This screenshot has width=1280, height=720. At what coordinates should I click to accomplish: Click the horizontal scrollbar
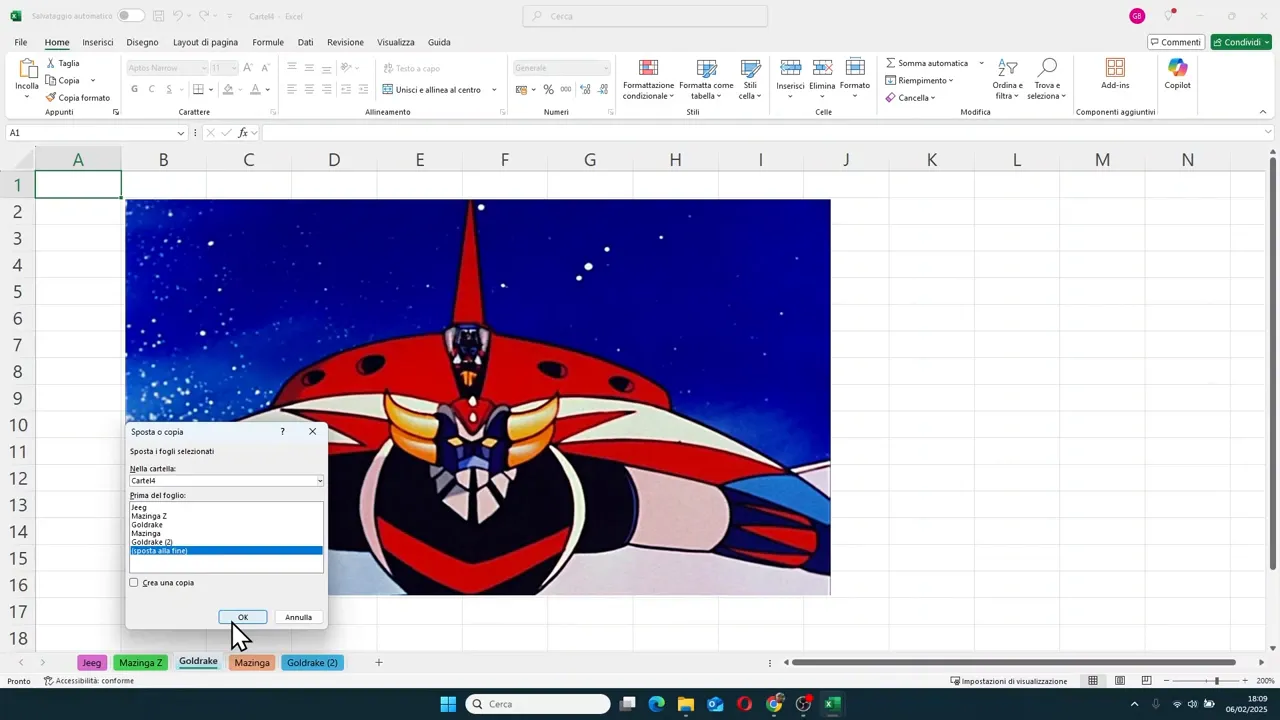(1014, 662)
